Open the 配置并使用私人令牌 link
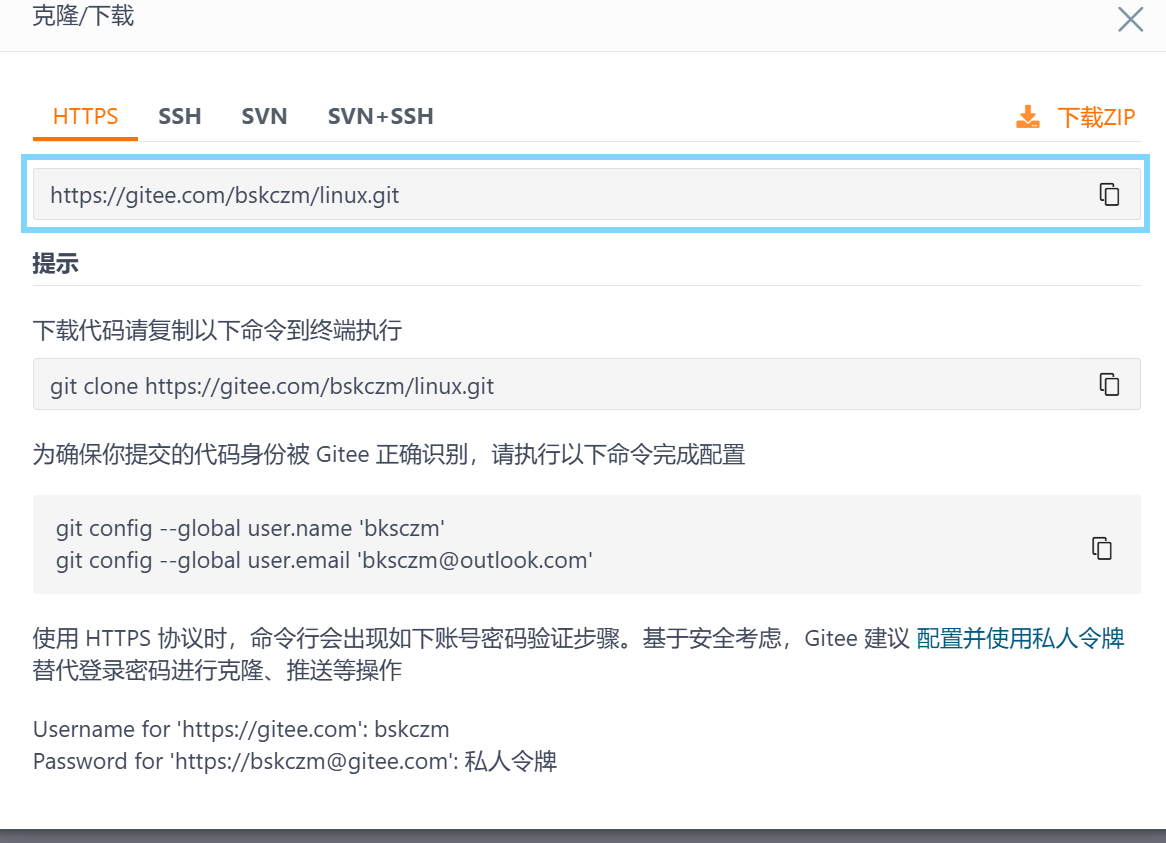Image resolution: width=1166 pixels, height=843 pixels. click(x=1020, y=638)
